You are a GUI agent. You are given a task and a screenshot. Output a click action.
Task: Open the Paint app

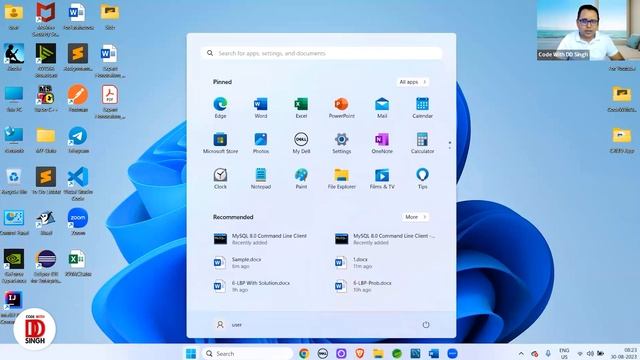[301, 178]
